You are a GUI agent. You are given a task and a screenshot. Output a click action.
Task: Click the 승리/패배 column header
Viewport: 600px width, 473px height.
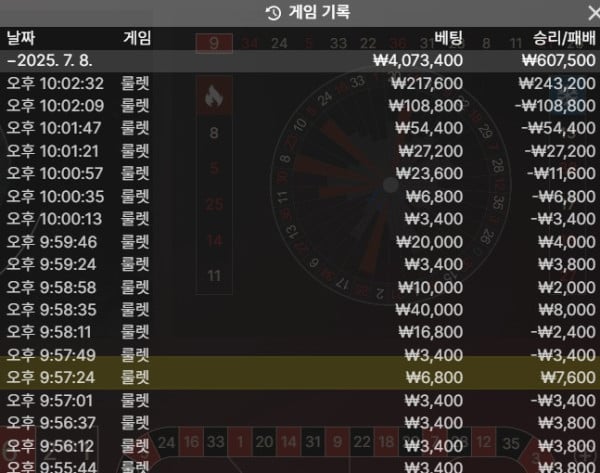pyautogui.click(x=564, y=38)
